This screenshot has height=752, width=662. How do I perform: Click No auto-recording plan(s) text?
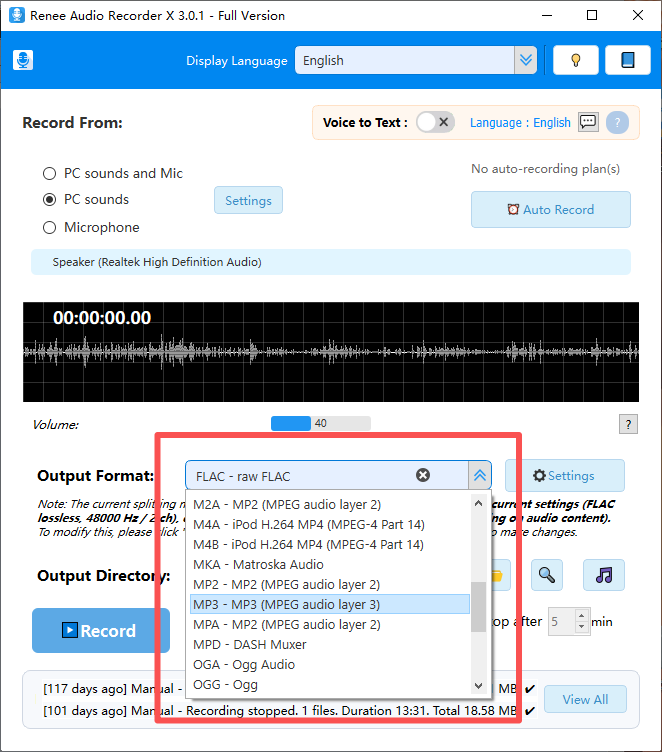tap(545, 169)
